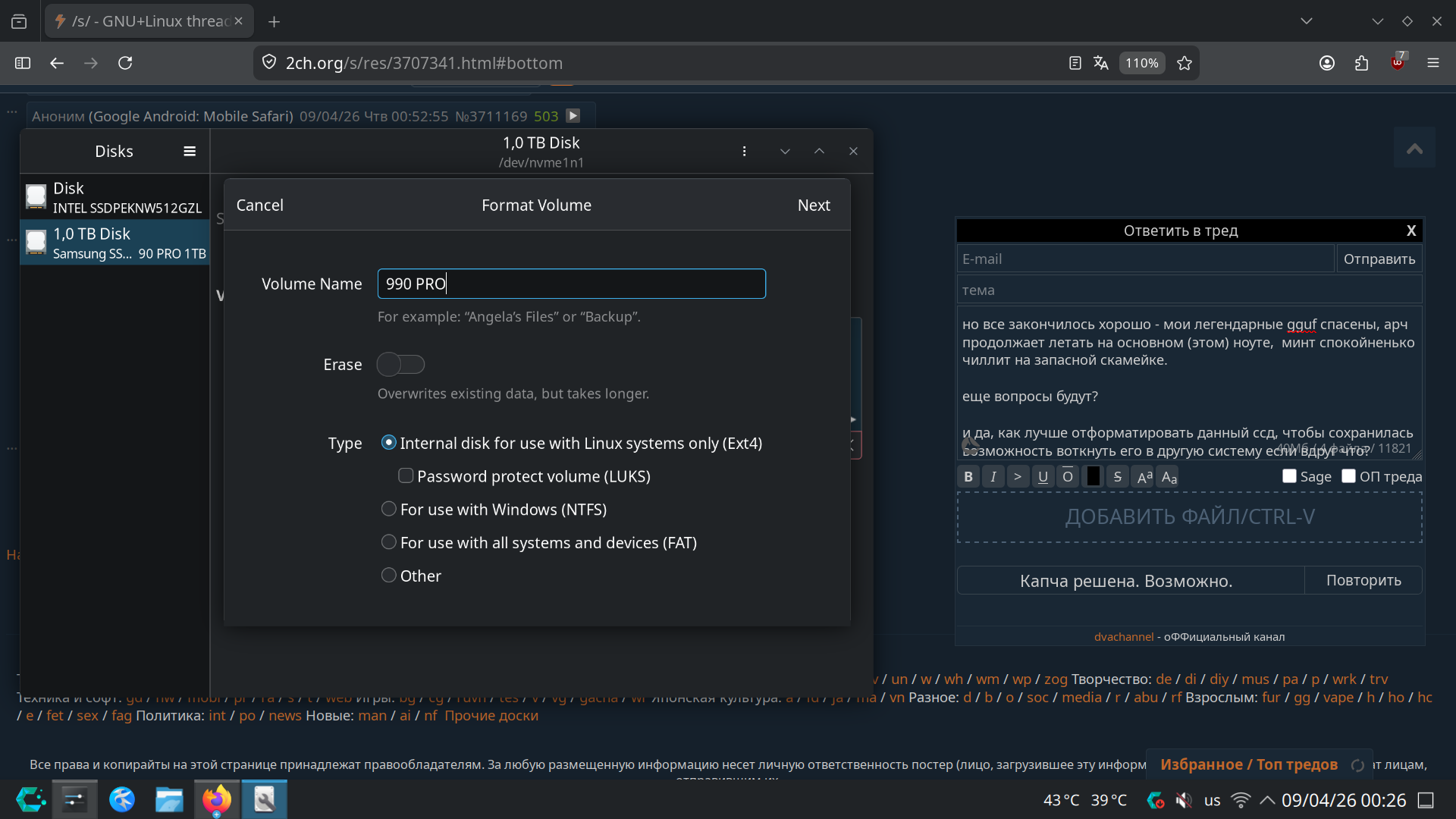Launch the file manager from taskbar

pyautogui.click(x=170, y=799)
